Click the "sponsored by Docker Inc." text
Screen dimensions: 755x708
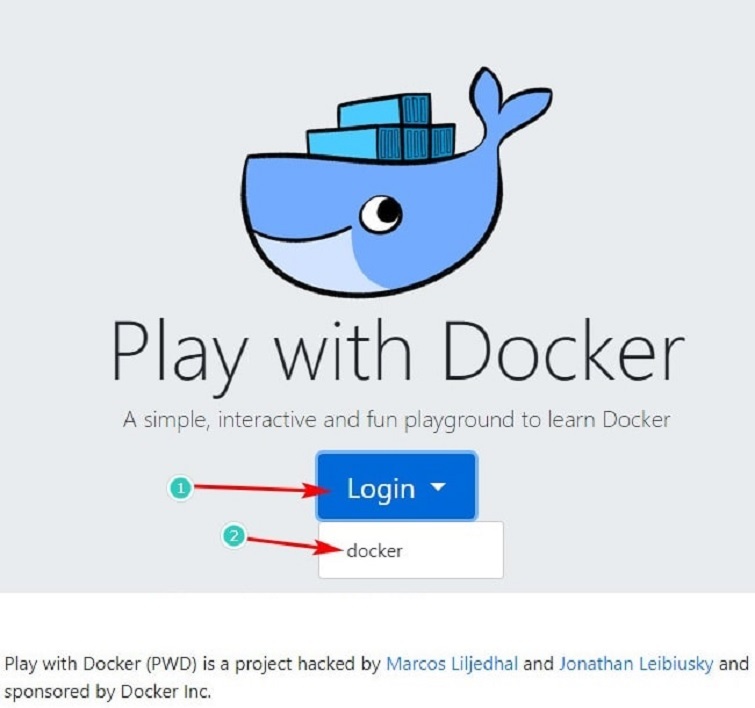coord(108,691)
